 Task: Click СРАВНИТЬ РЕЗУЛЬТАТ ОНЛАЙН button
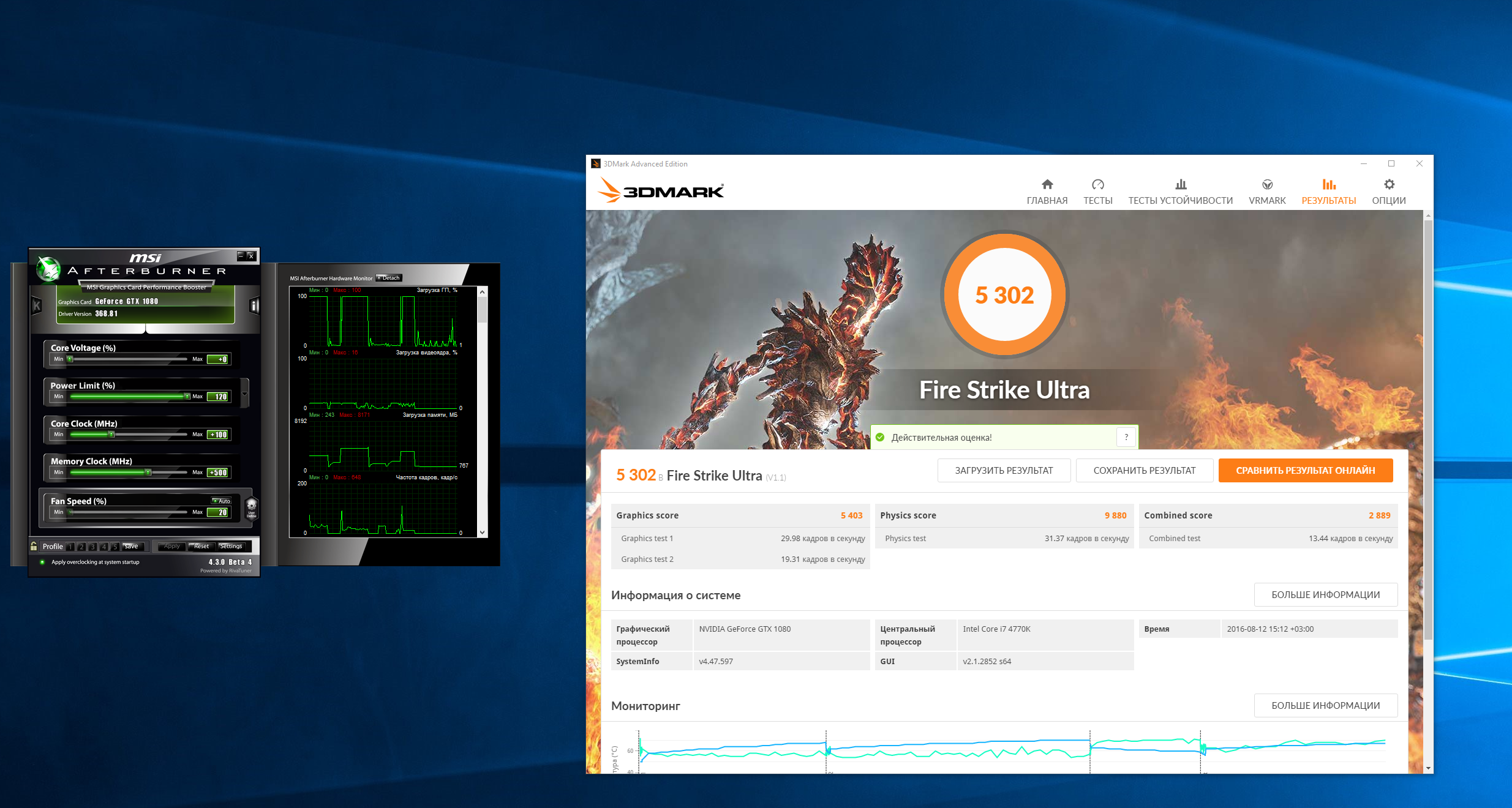(1305, 470)
